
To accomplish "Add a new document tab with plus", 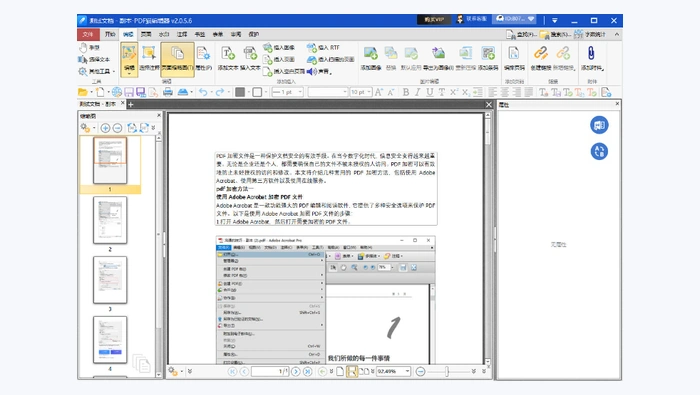I will (x=131, y=105).
